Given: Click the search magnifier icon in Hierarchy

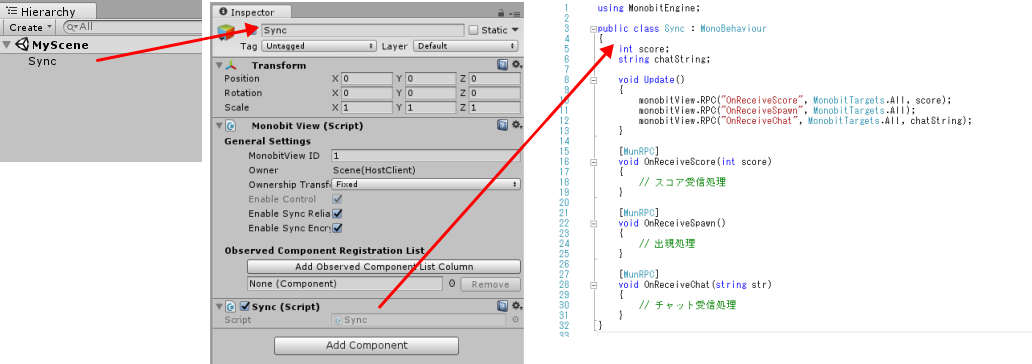Looking at the screenshot, I should [x=72, y=27].
